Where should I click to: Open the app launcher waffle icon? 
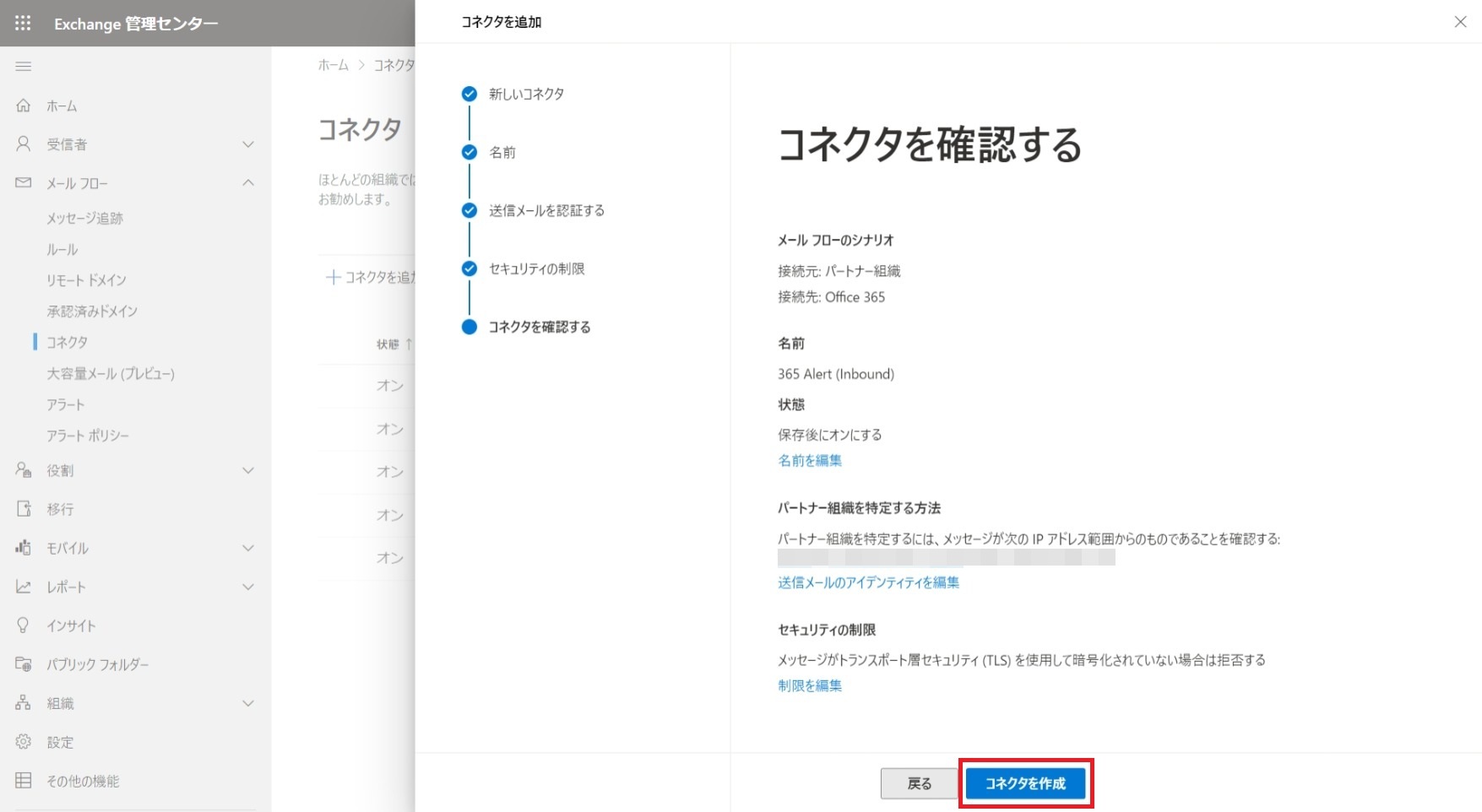[x=23, y=23]
